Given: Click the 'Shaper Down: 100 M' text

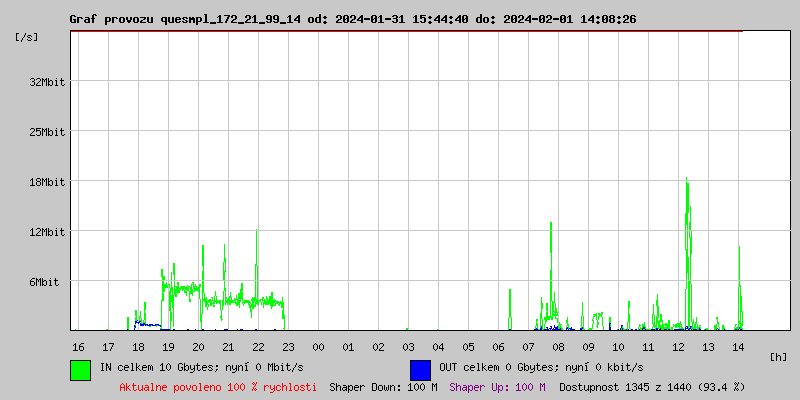Looking at the screenshot, I should [383, 387].
